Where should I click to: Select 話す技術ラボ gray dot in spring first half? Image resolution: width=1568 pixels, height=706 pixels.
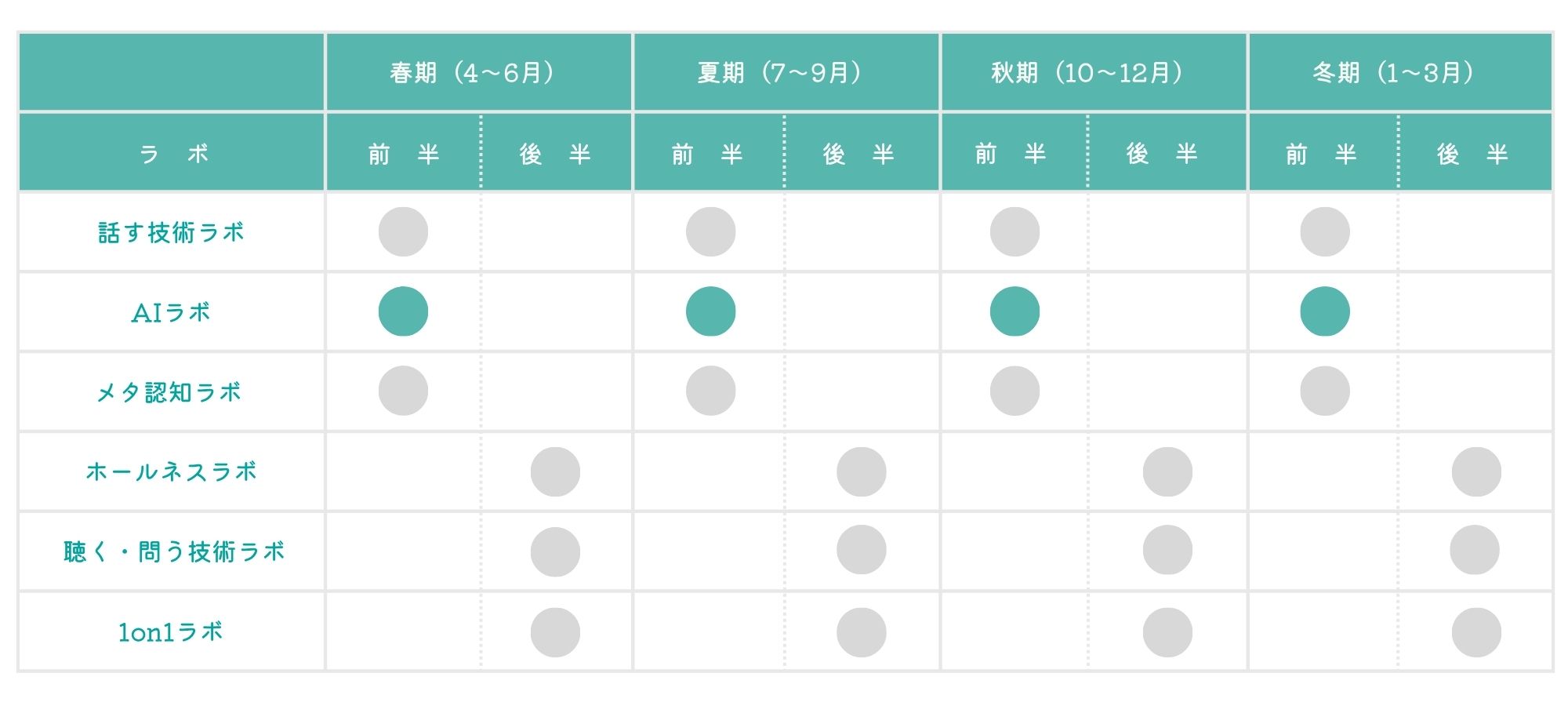[x=403, y=231]
